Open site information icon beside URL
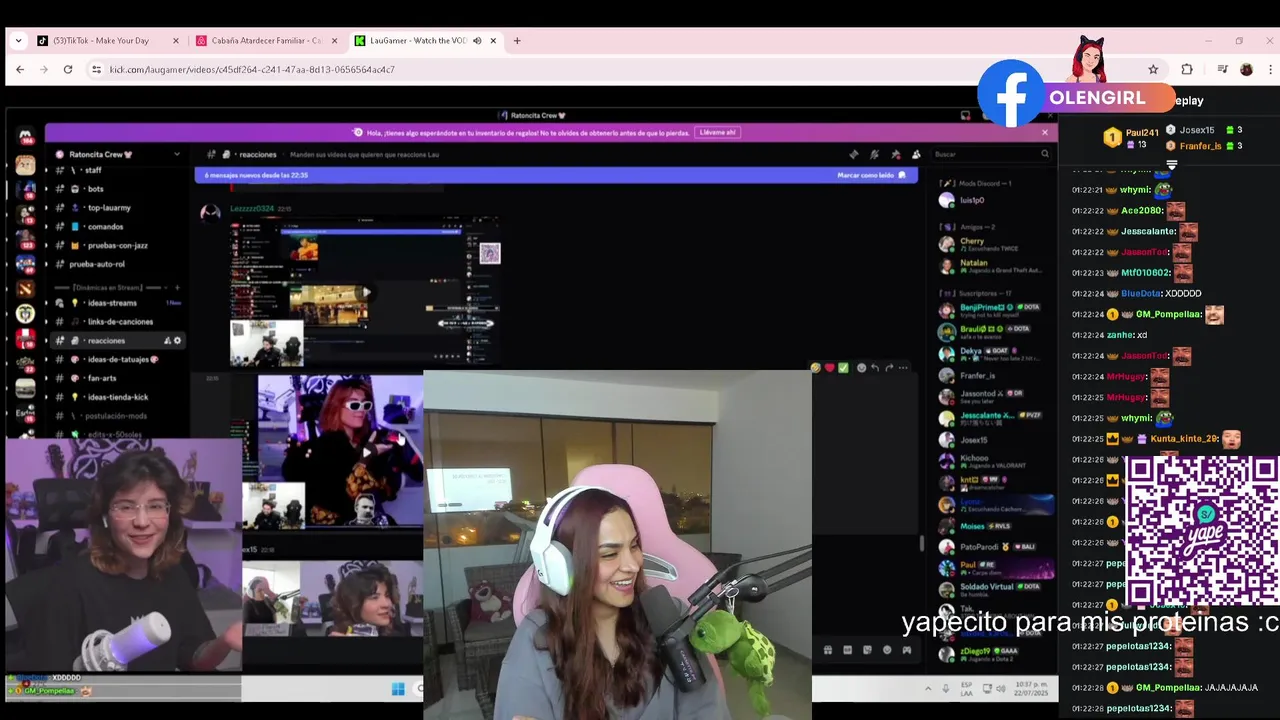The image size is (1280, 720). (96, 69)
